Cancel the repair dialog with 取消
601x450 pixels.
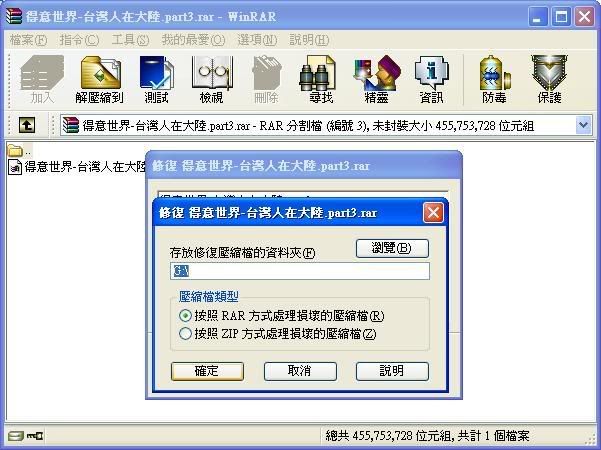pos(300,371)
